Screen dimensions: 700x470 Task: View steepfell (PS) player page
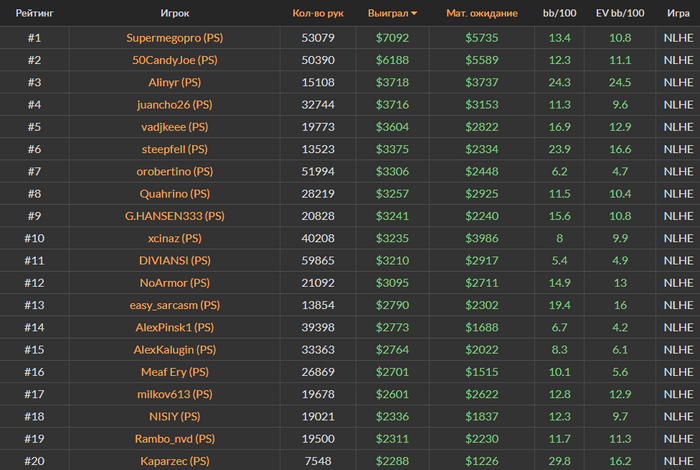[x=175, y=149]
